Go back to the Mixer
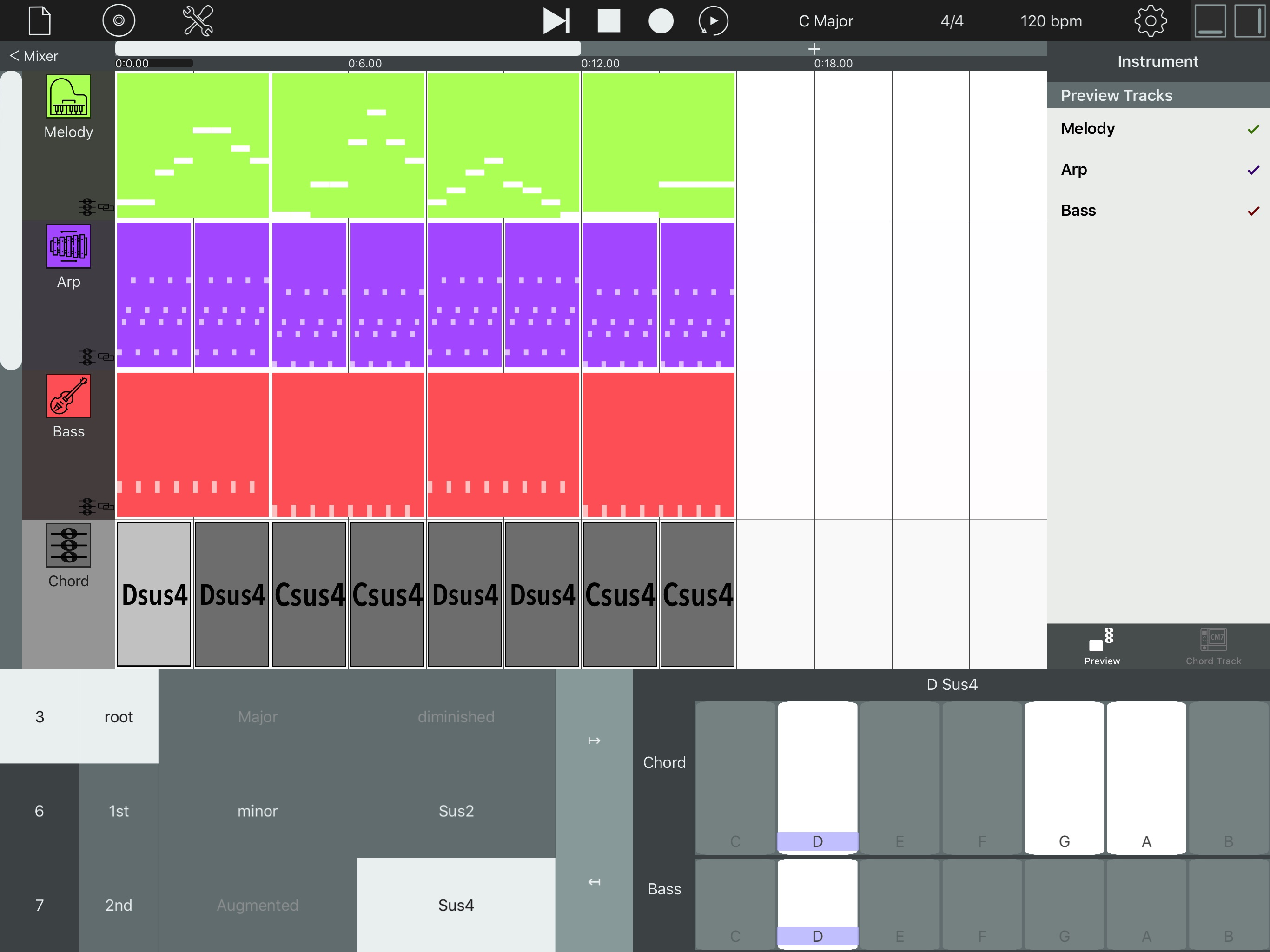 coord(34,56)
